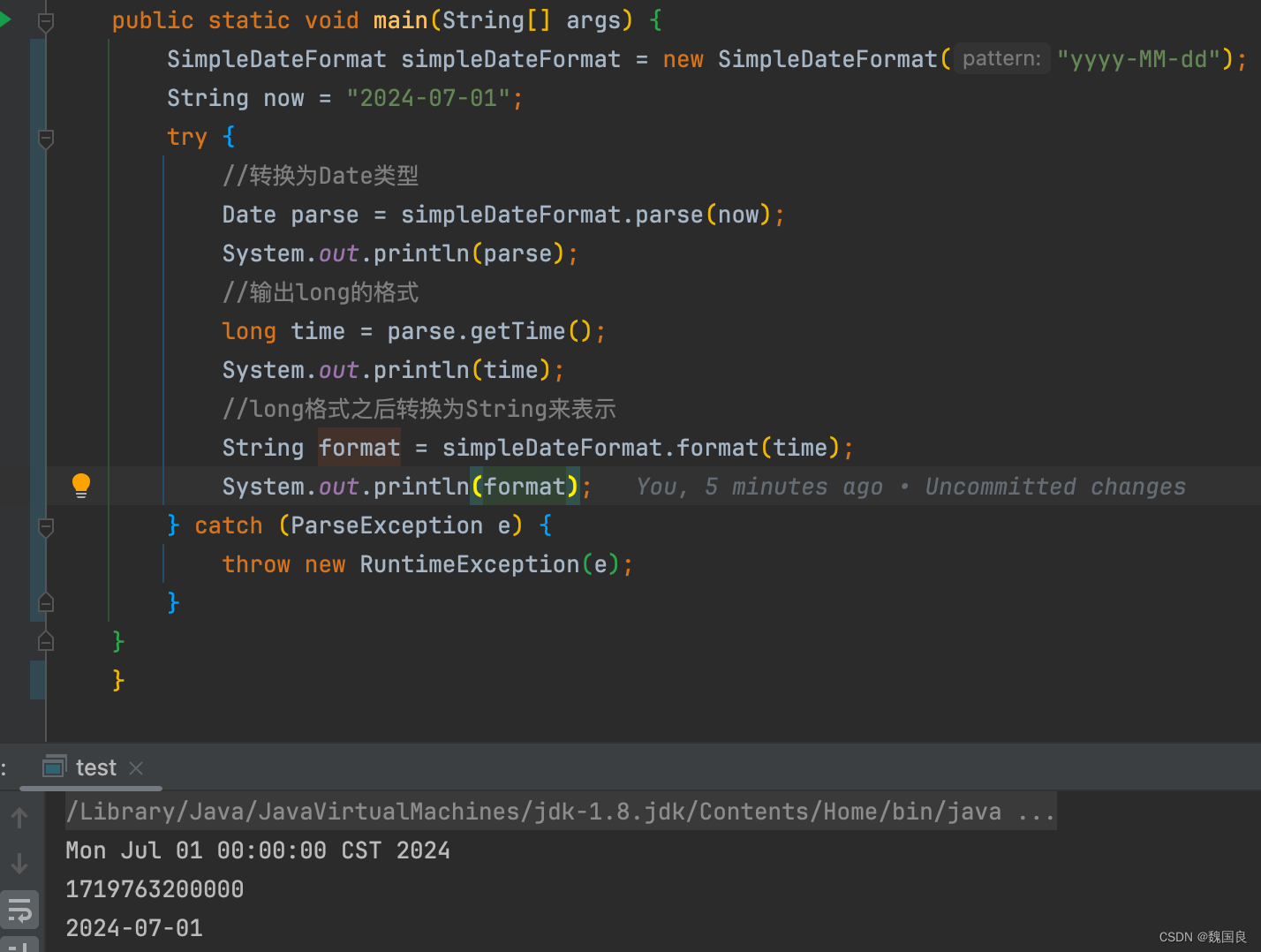Click the run tab options colon icon

[x=3, y=767]
